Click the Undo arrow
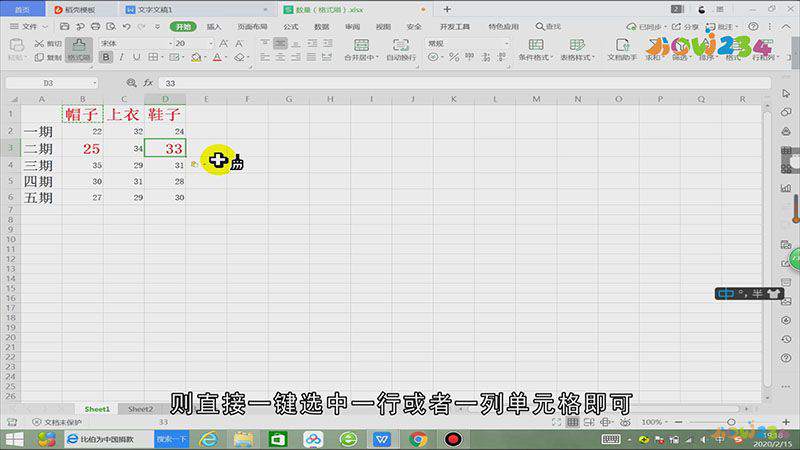Screen dimensions: 800x450 coord(127,26)
